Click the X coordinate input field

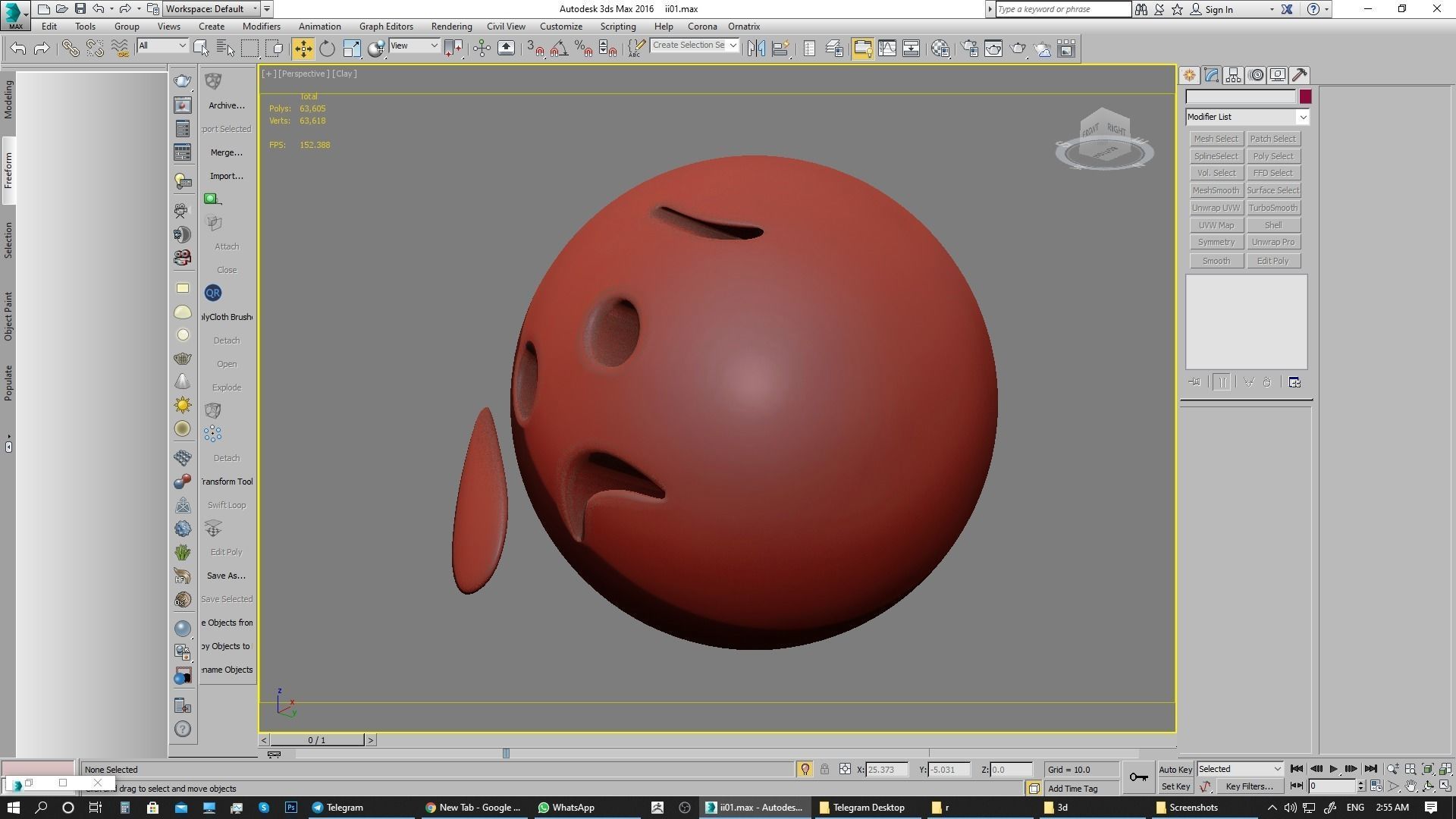click(x=887, y=769)
